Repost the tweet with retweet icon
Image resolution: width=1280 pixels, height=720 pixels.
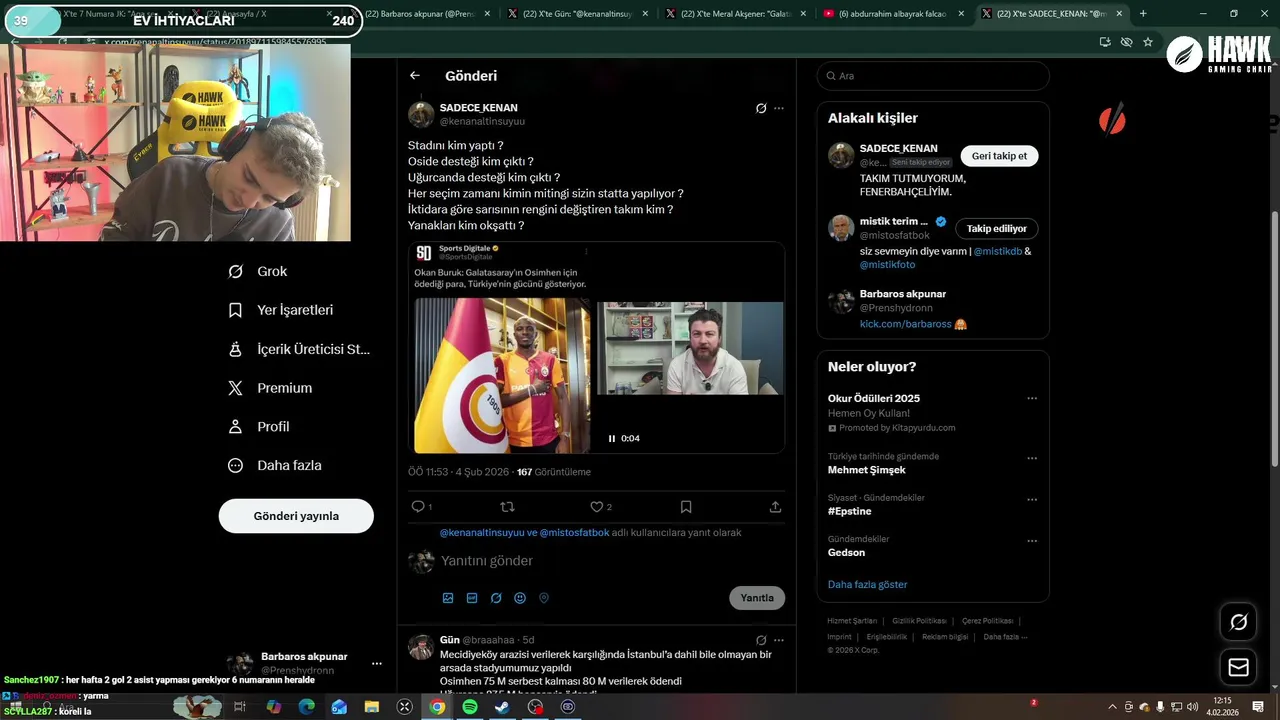pyautogui.click(x=507, y=507)
